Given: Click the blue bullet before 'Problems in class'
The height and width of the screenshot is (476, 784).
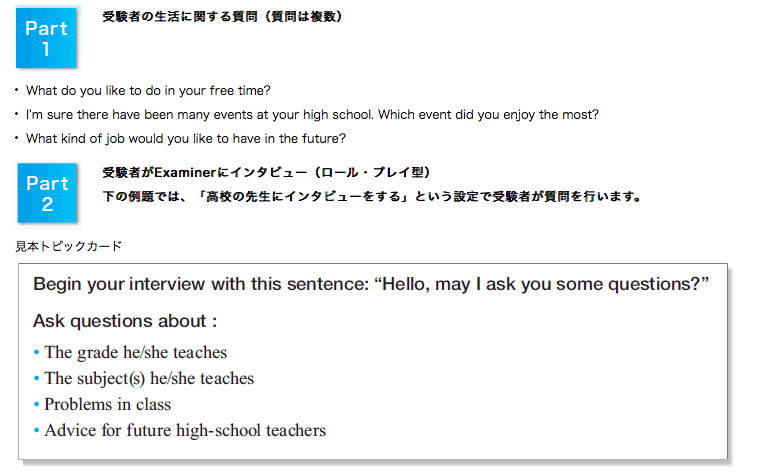Looking at the screenshot, I should (36, 404).
